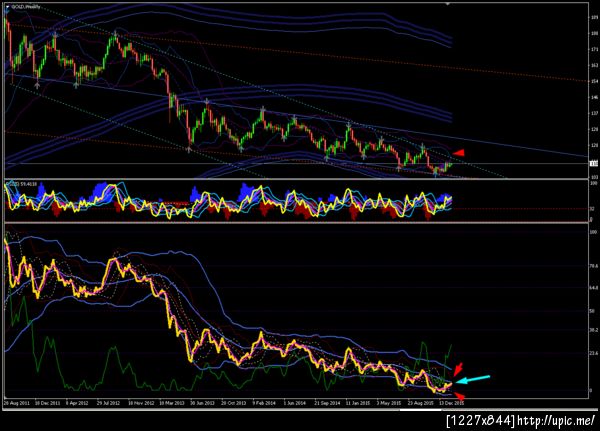Viewport: 600px width, 431px height.
Task: Click the '3 May 2015' date label
Action: click(388, 403)
